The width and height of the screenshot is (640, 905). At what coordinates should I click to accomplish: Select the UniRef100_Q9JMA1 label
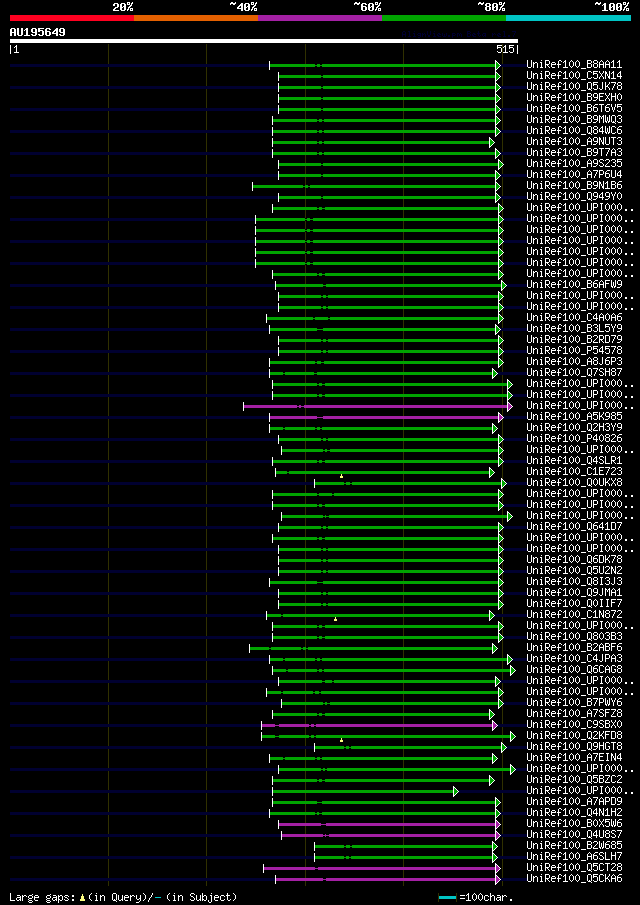pyautogui.click(x=574, y=593)
